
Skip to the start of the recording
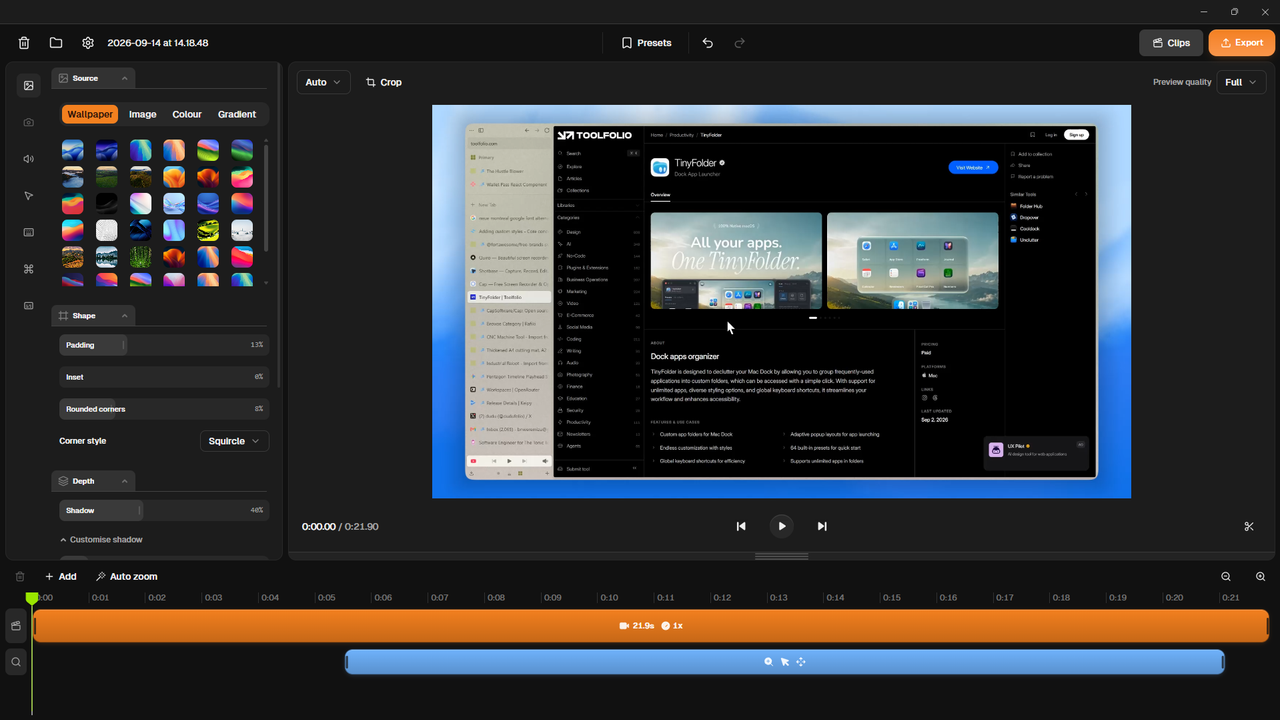click(741, 526)
